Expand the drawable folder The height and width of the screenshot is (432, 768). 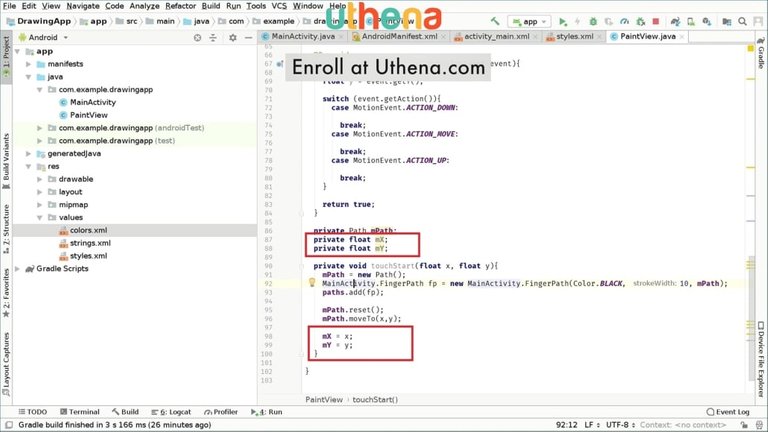coord(40,179)
